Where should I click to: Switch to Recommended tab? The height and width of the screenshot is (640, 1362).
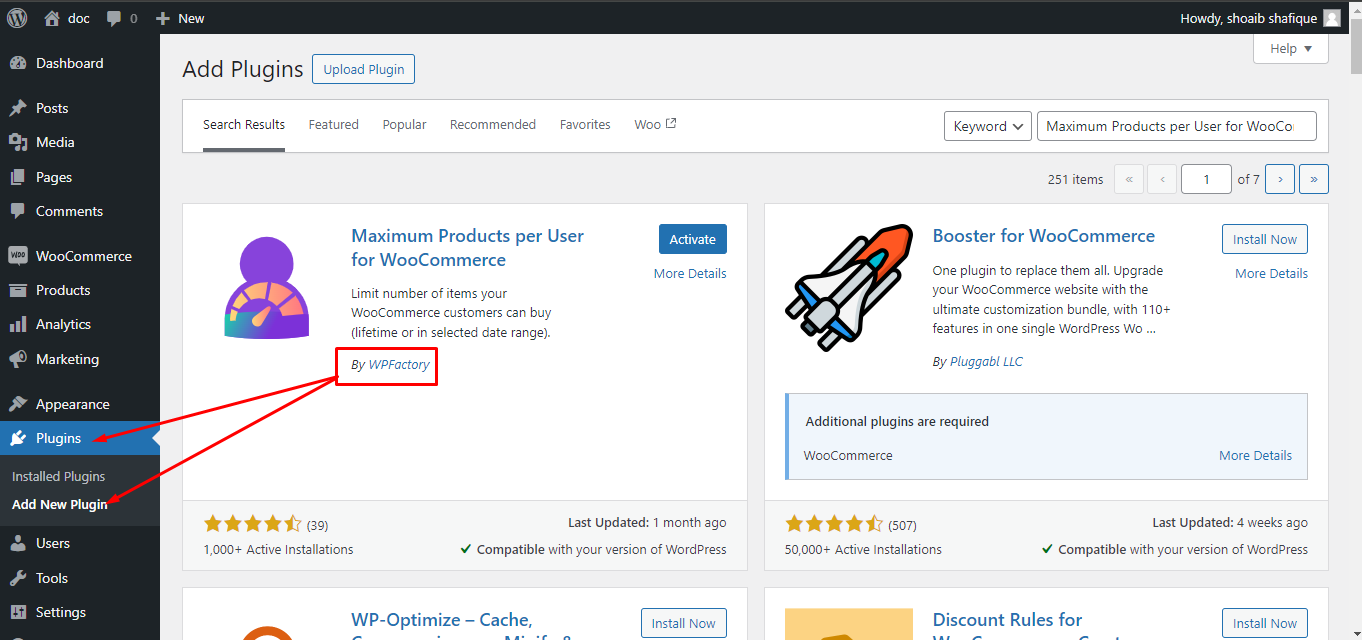tap(493, 125)
